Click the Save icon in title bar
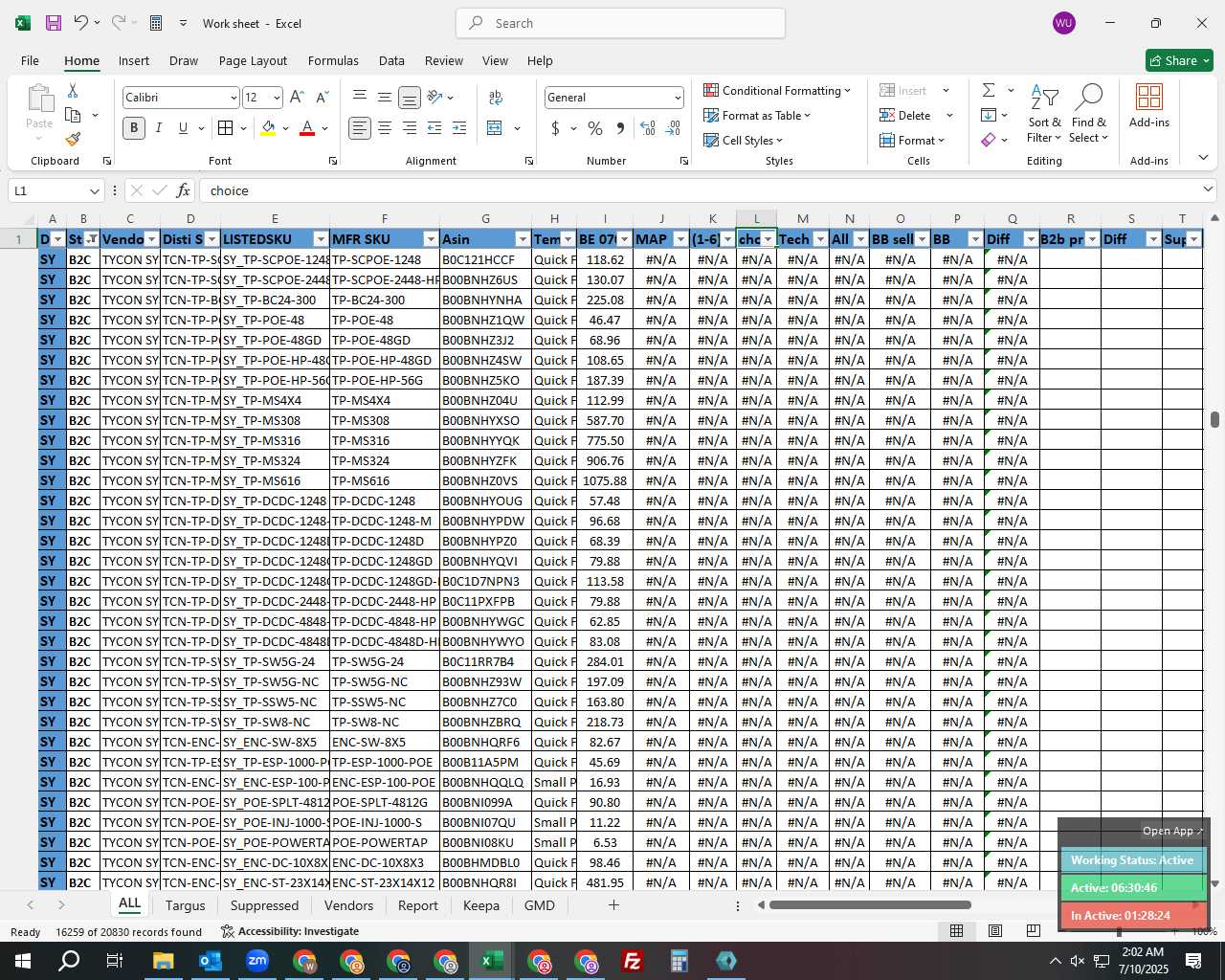The width and height of the screenshot is (1225, 980). click(x=54, y=23)
